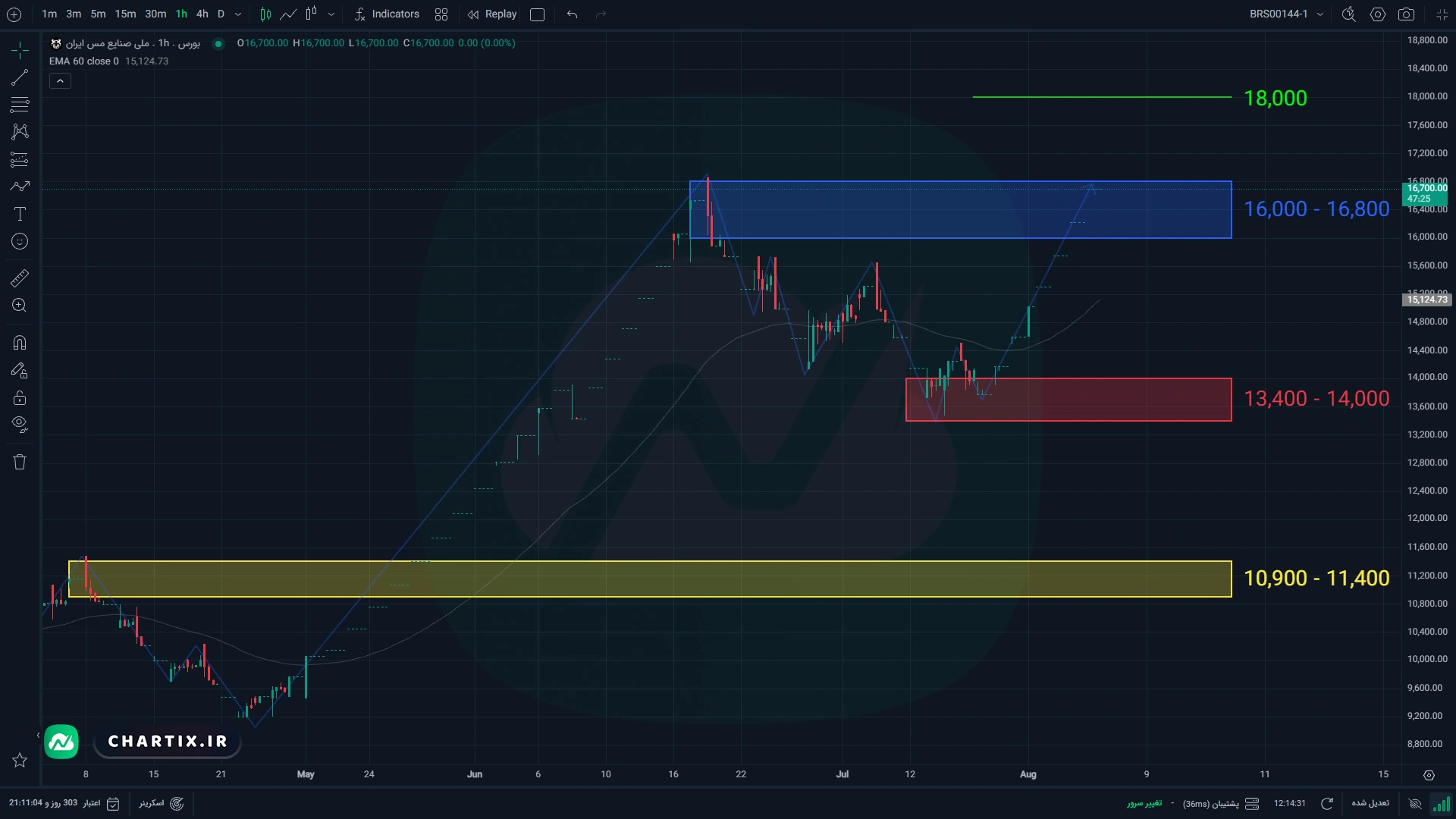The image size is (1456, 819).
Task: Select the 1h timeframe
Action: click(x=181, y=14)
